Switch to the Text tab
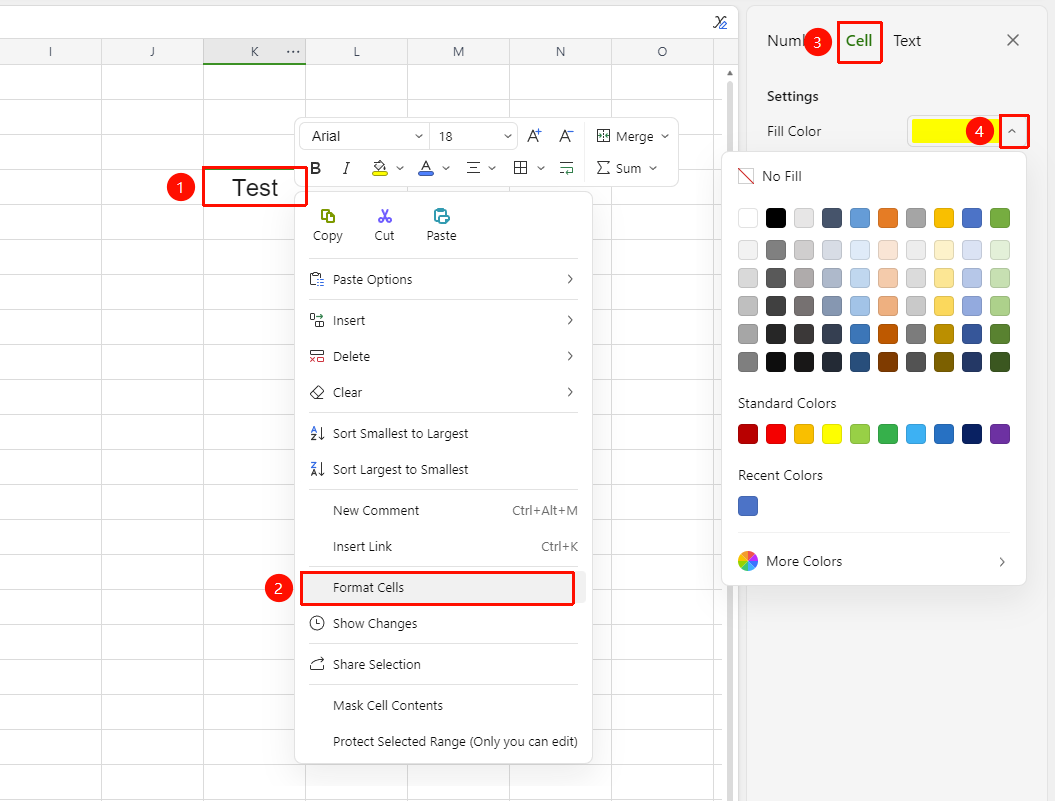This screenshot has height=801, width=1055. pyautogui.click(x=907, y=41)
